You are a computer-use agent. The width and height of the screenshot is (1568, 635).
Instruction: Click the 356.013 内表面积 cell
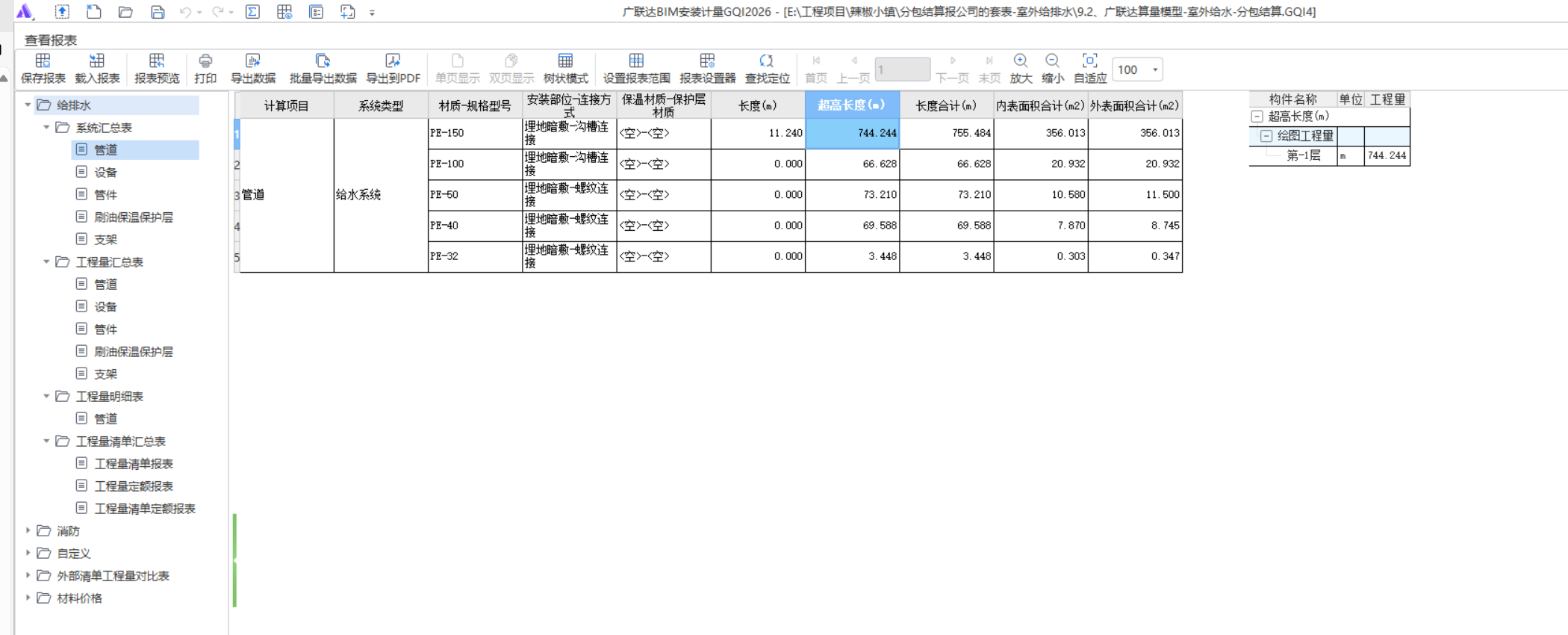1041,133
